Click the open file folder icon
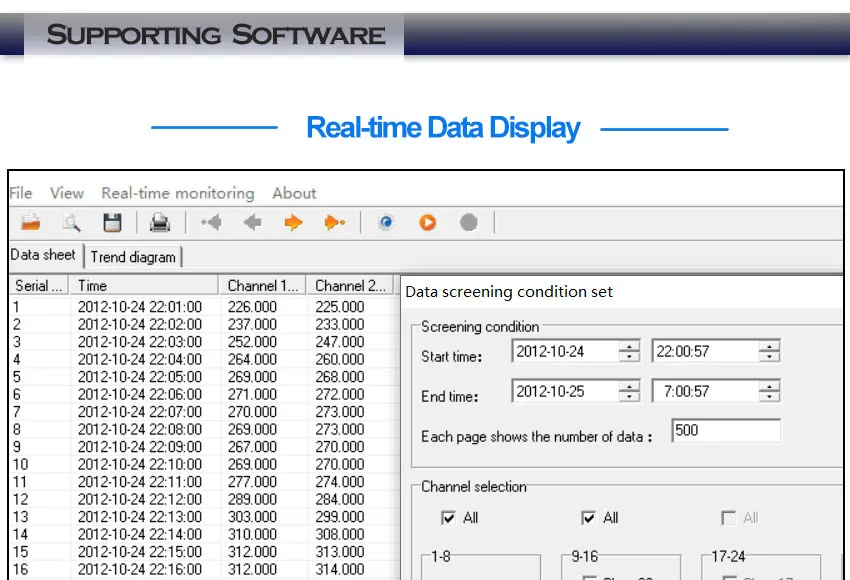The image size is (850, 580). pos(31,223)
